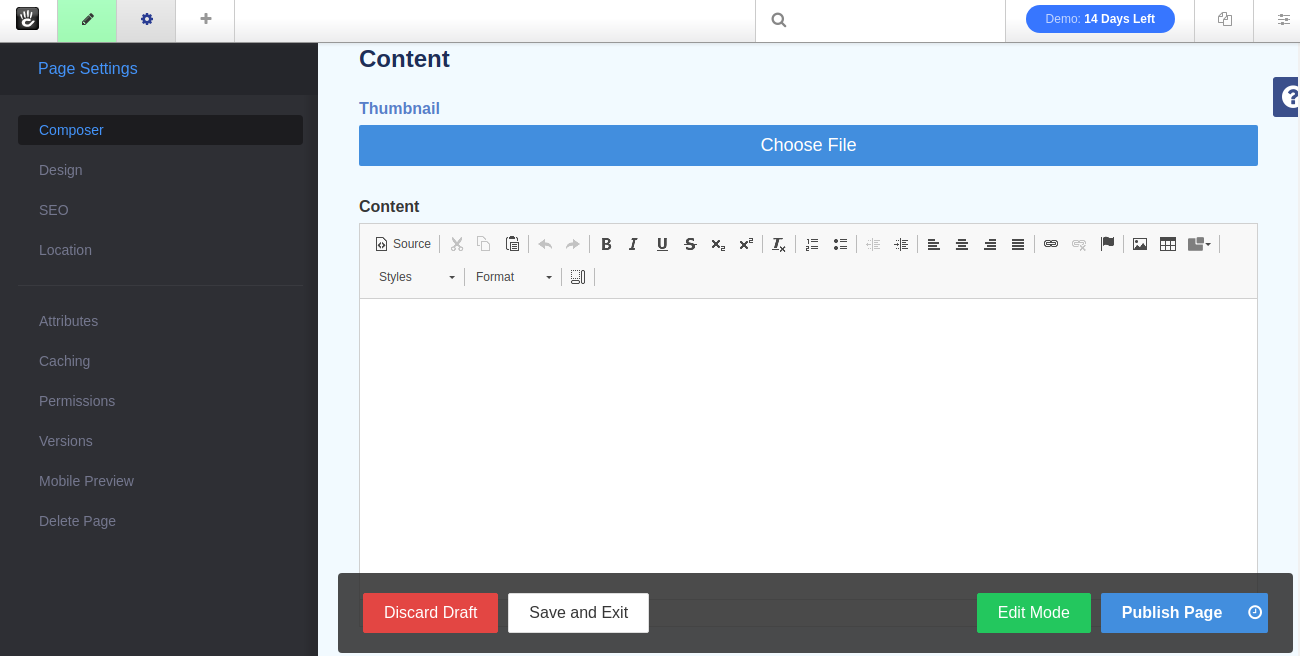This screenshot has width=1300, height=656.
Task: Insert an image via toolbar icon
Action: tap(1139, 244)
